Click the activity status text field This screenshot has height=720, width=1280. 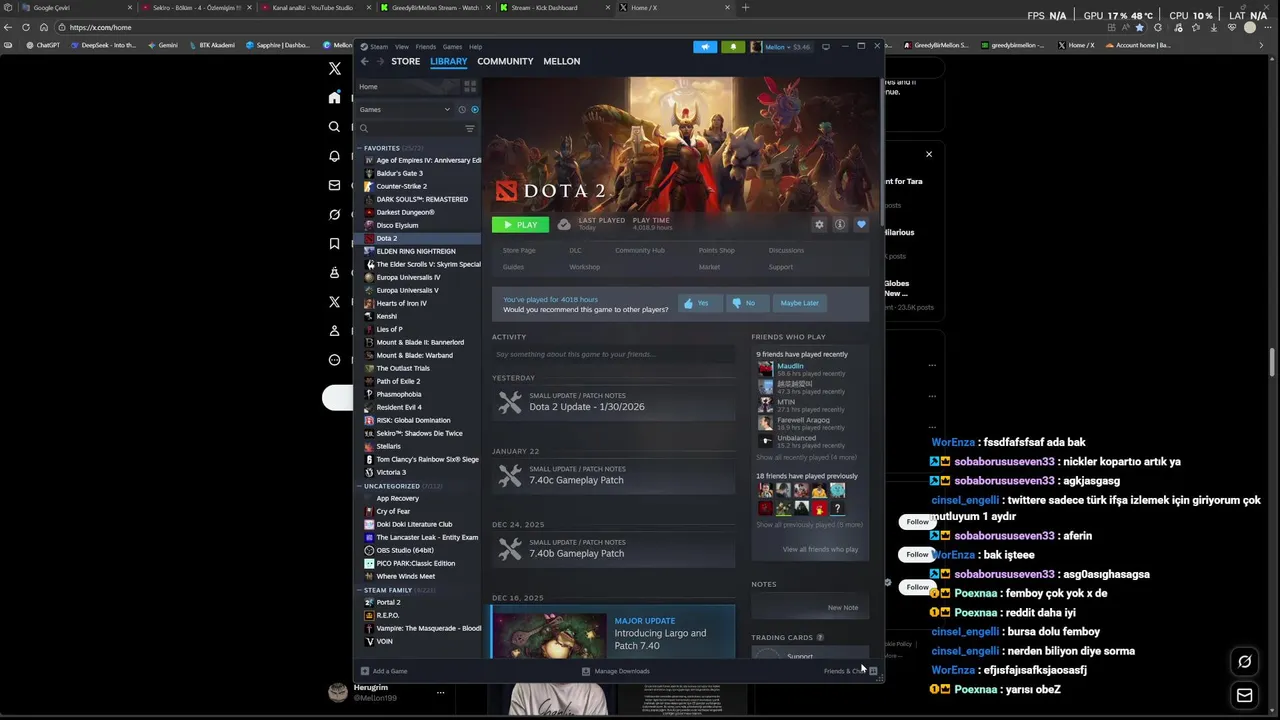coord(613,354)
